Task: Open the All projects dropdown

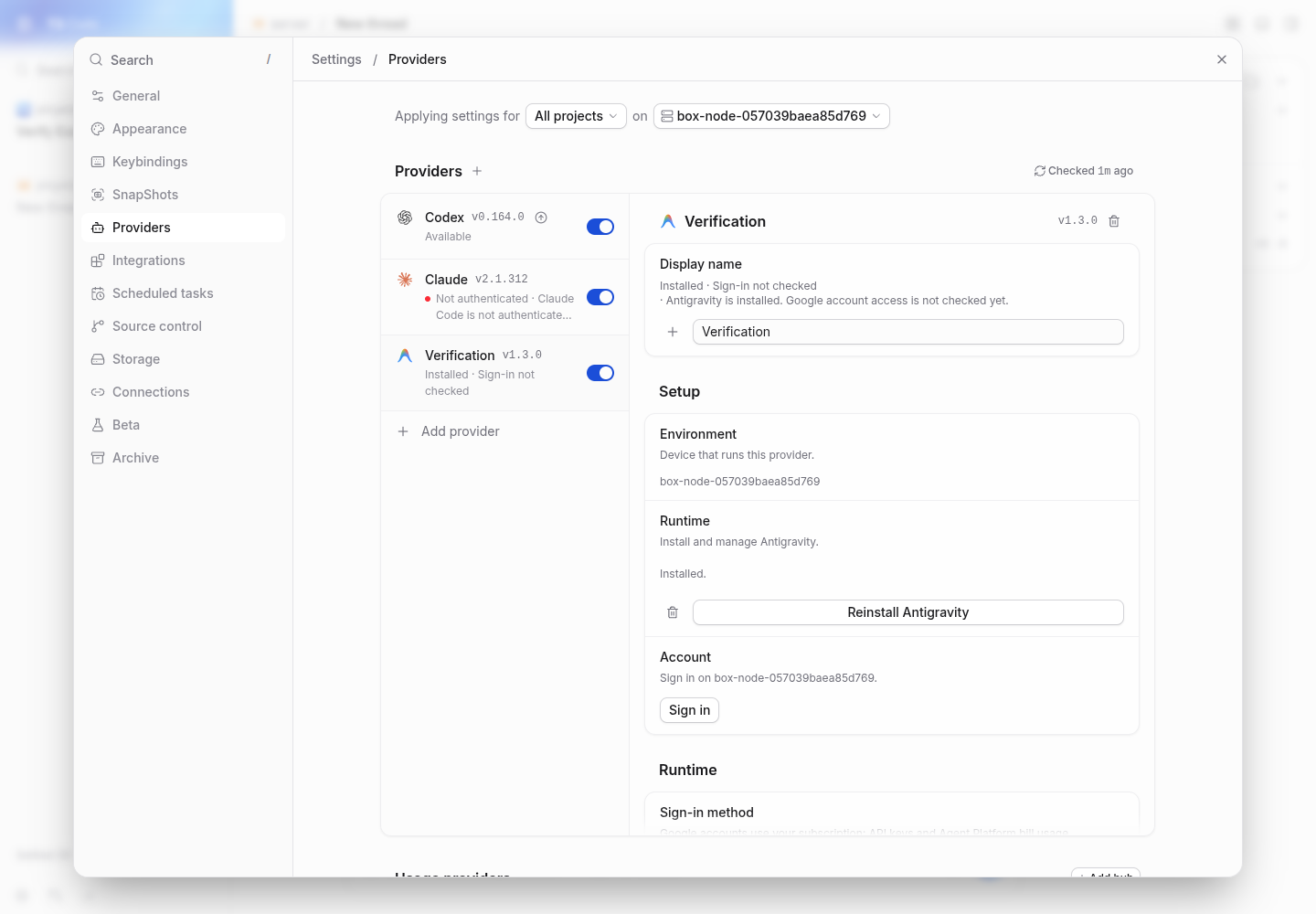Action: point(576,116)
